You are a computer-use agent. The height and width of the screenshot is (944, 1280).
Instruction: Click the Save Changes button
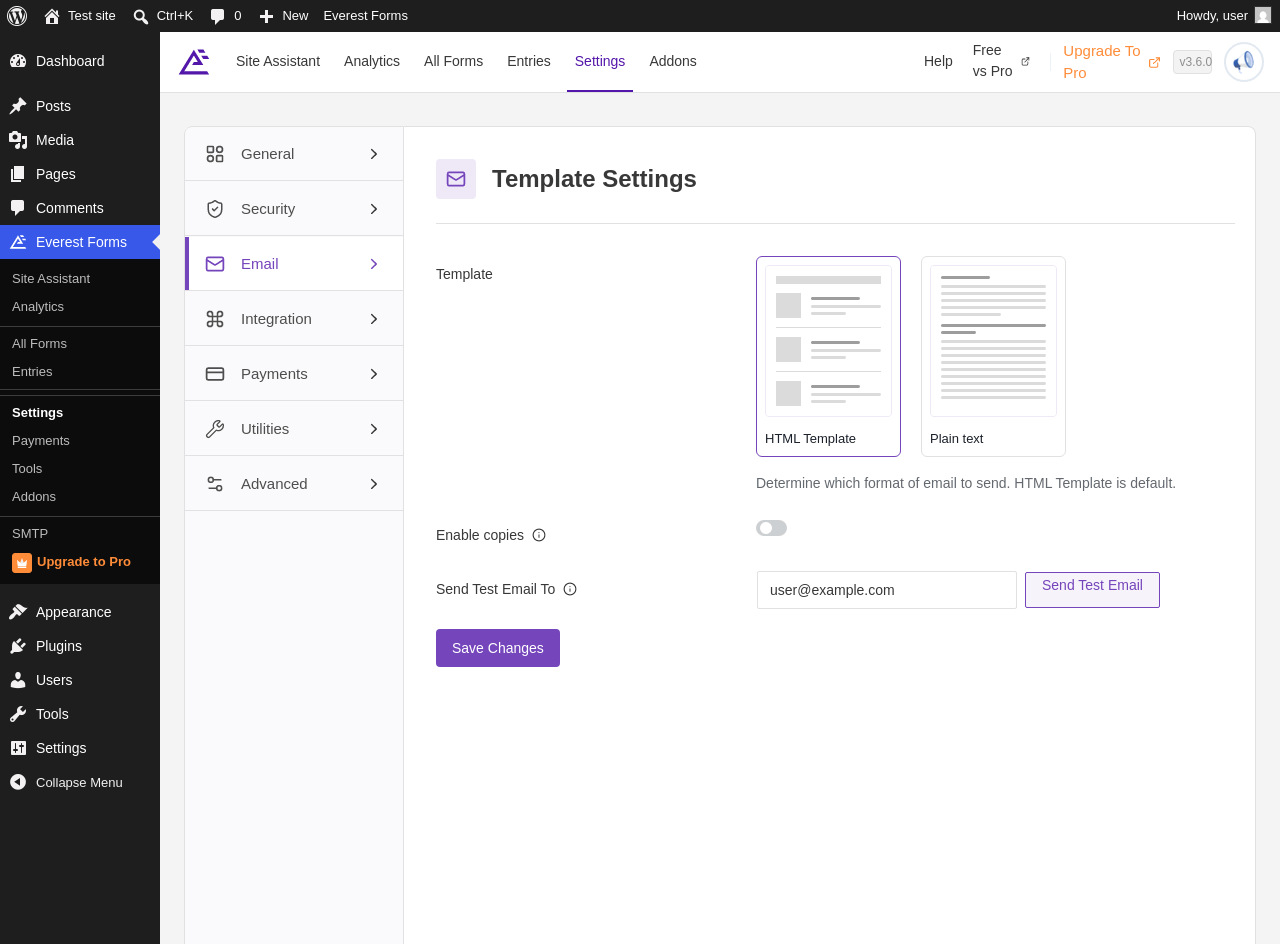[498, 648]
